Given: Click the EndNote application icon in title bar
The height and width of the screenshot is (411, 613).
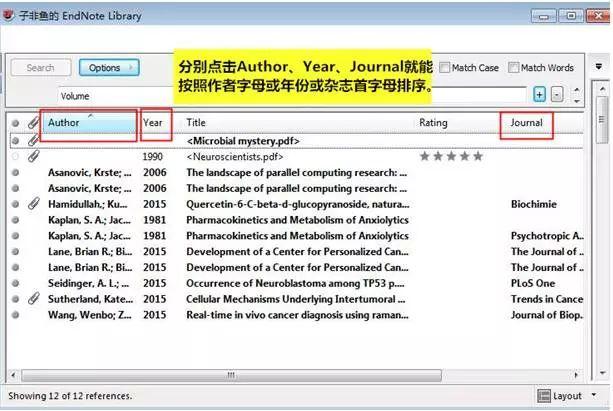Looking at the screenshot, I should click(x=8, y=15).
